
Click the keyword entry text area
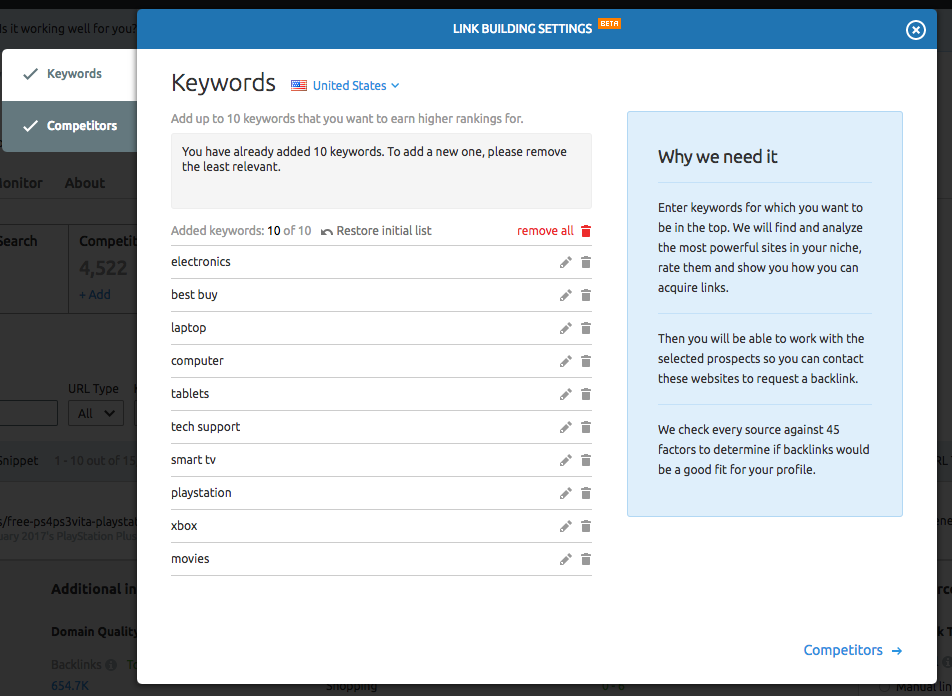(x=381, y=171)
